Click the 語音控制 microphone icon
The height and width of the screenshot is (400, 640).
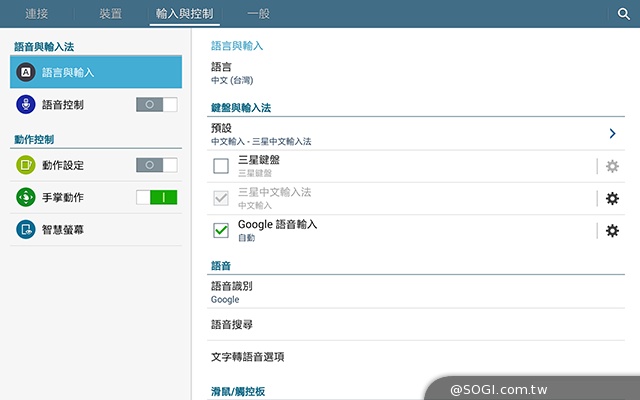pos(26,104)
